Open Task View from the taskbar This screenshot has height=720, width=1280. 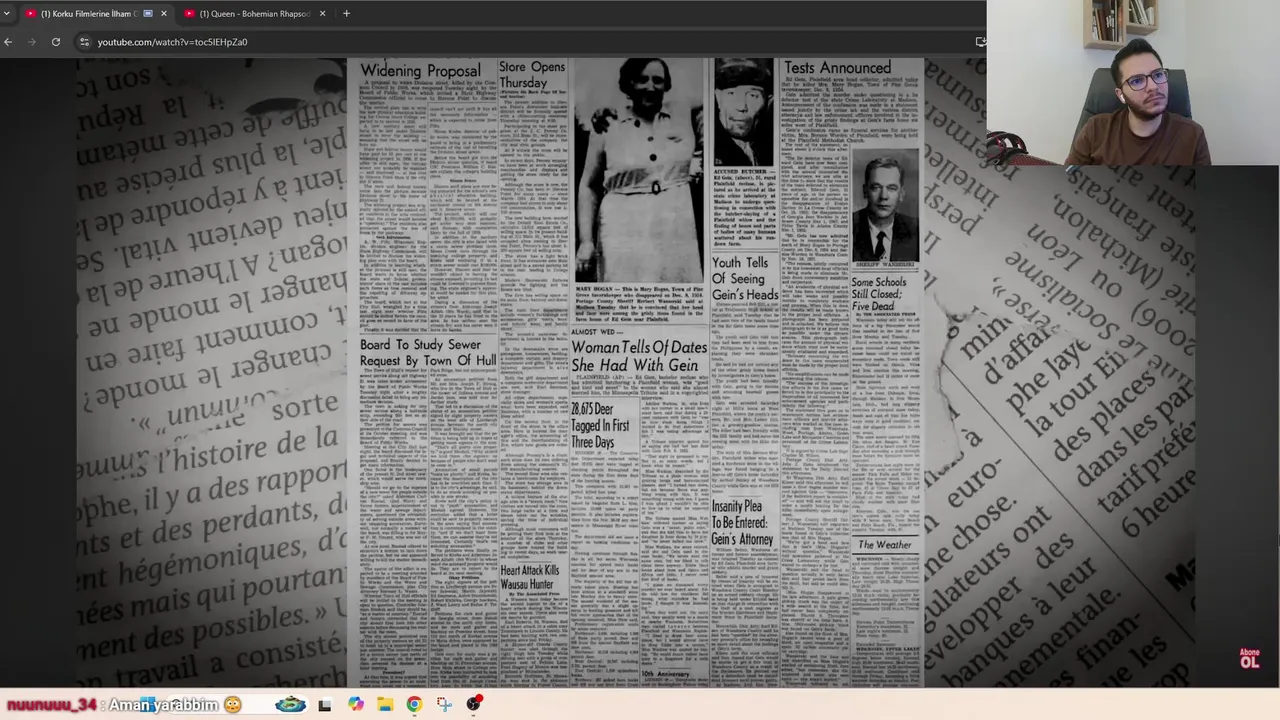pyautogui.click(x=324, y=705)
